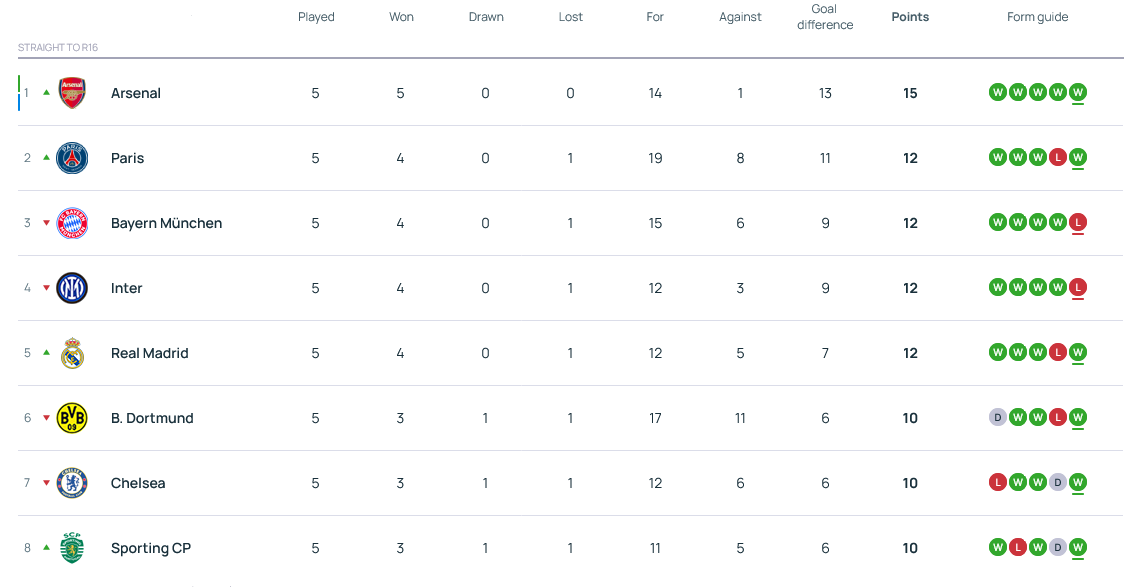1141x587 pixels.
Task: Click Real Madrid's green up arrow
Action: tap(46, 352)
